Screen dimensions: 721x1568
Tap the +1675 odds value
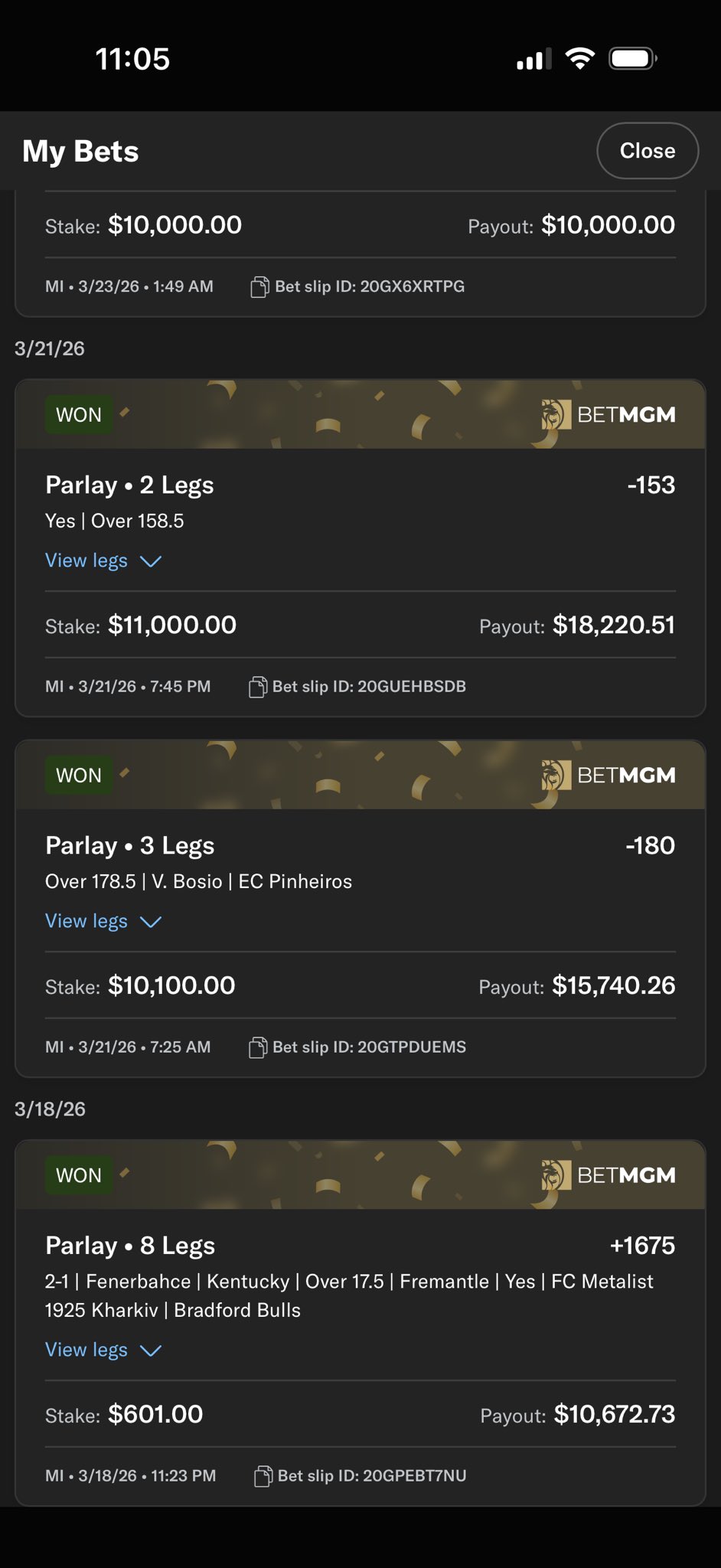pos(642,1246)
